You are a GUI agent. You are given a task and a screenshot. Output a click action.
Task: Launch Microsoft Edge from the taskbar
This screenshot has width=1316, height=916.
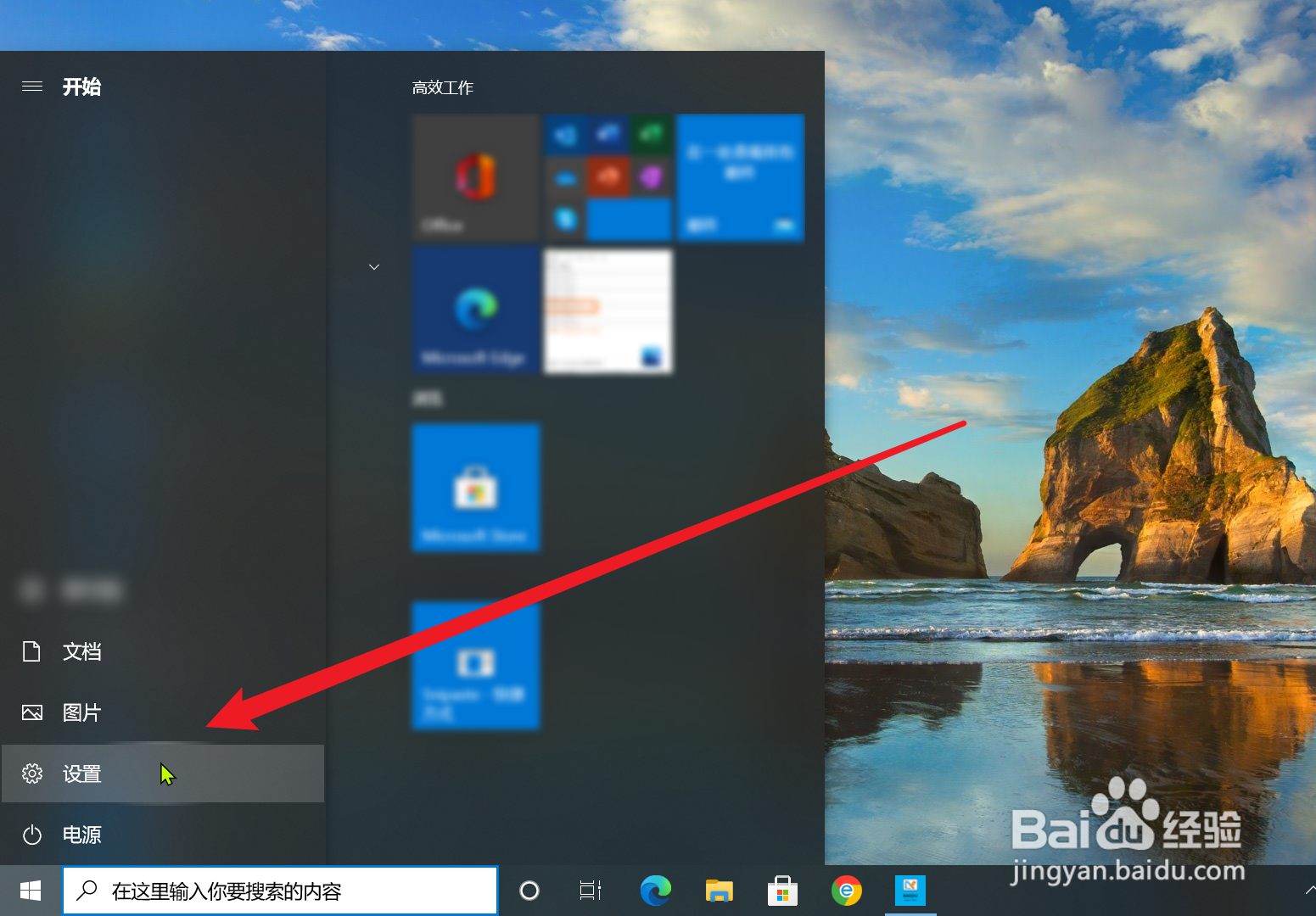pos(655,891)
